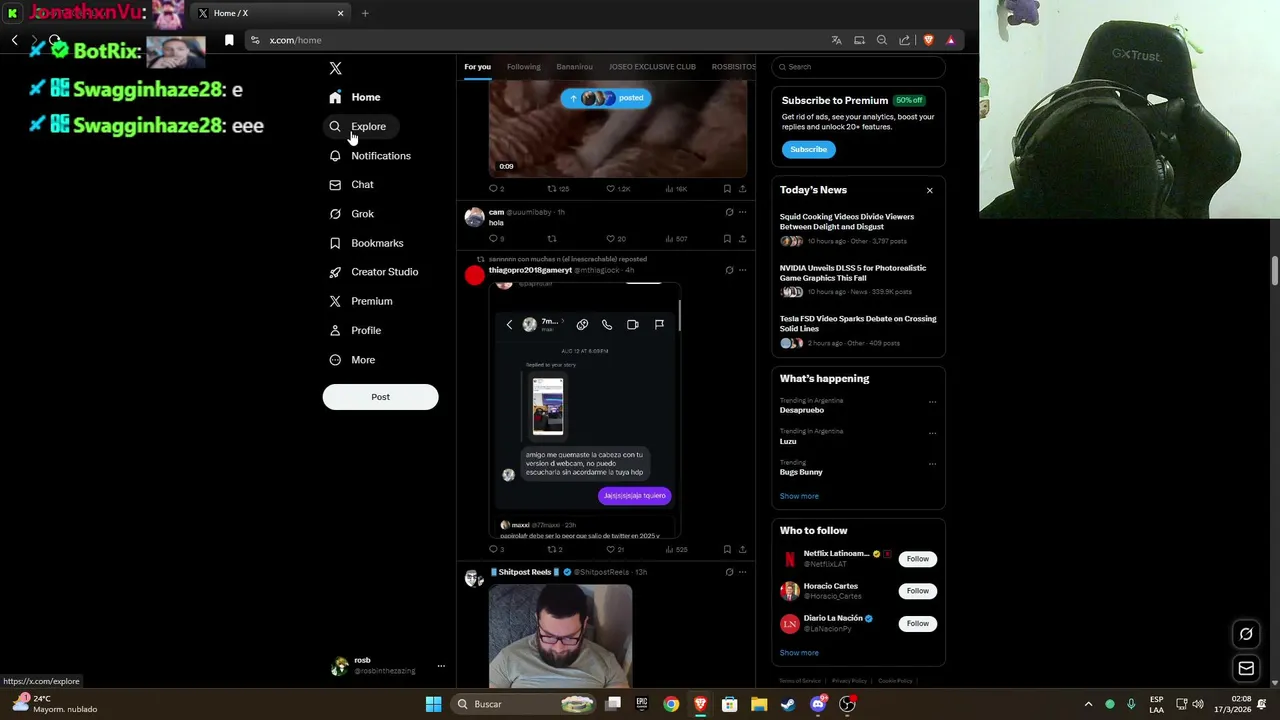Image resolution: width=1280 pixels, height=720 pixels.
Task: Follow Horacio Cartes
Action: click(917, 591)
